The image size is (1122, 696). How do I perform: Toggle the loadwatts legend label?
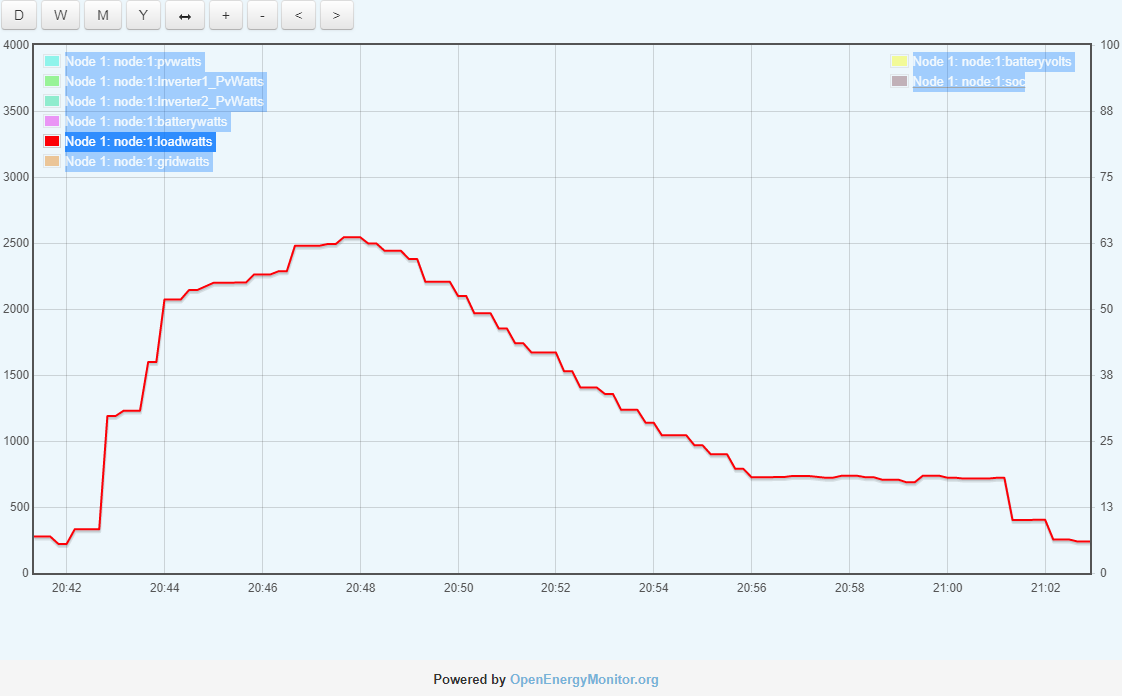click(x=139, y=142)
